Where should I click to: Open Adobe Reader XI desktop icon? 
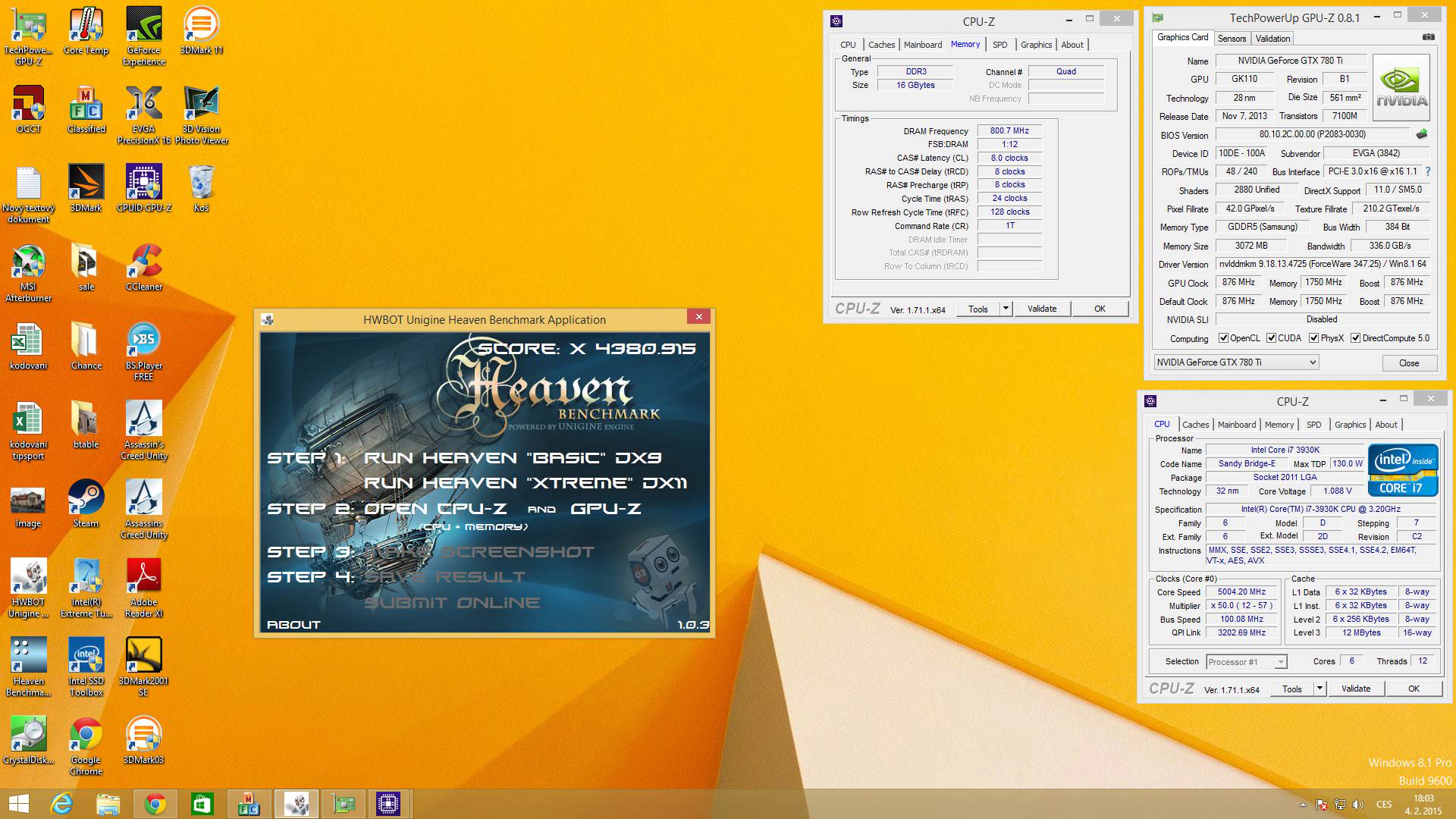[x=144, y=588]
